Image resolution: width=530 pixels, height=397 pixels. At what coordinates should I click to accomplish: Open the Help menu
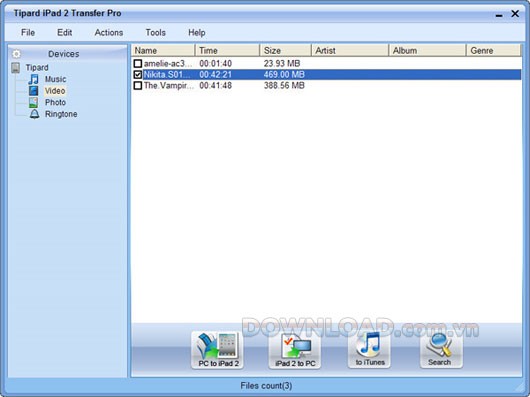[197, 32]
